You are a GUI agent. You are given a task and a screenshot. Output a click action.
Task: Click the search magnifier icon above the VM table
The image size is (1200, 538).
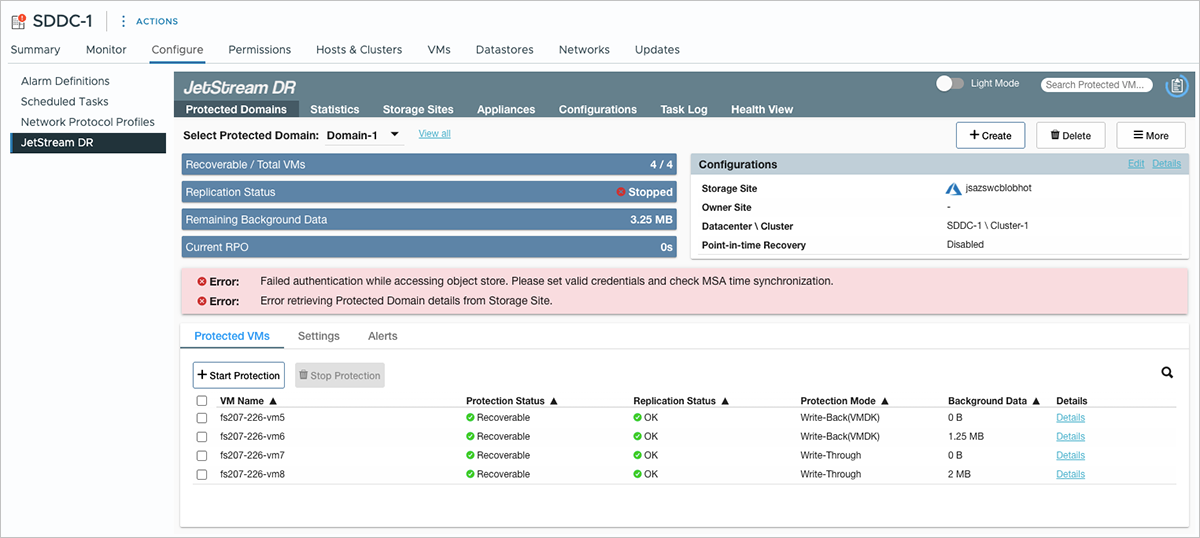point(1167,373)
